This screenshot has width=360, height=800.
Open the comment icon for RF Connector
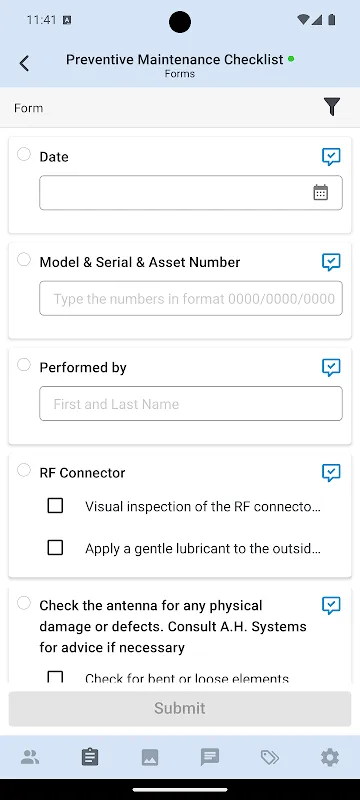click(331, 472)
